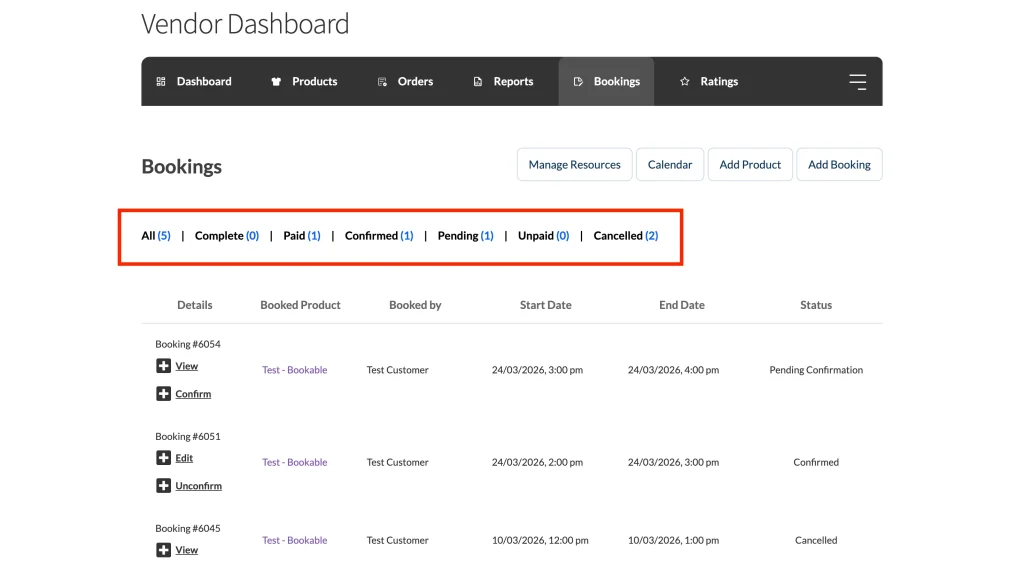Click the Booked Product column header

[x=300, y=305]
